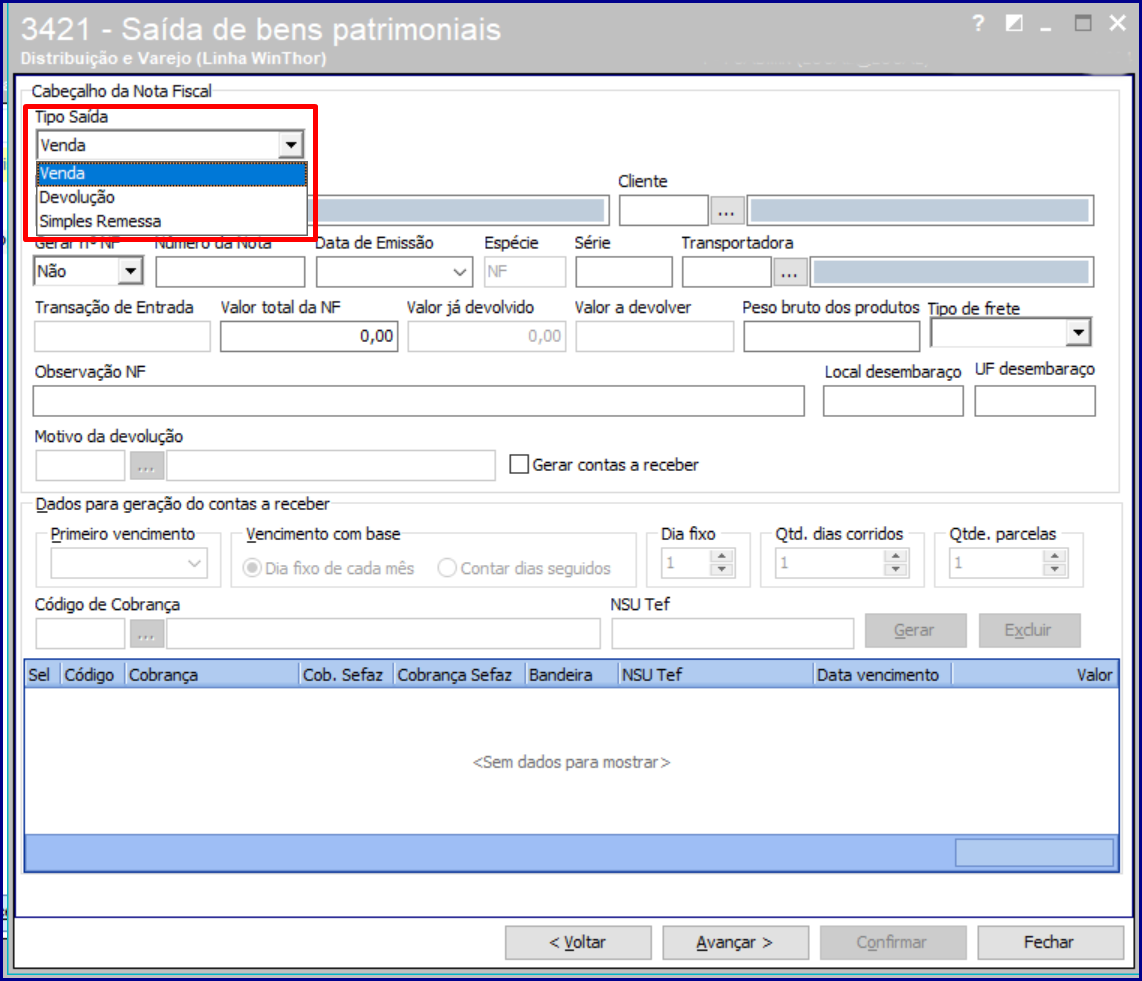Click the Transação de Entrada field
The height and width of the screenshot is (981, 1142).
(122, 336)
